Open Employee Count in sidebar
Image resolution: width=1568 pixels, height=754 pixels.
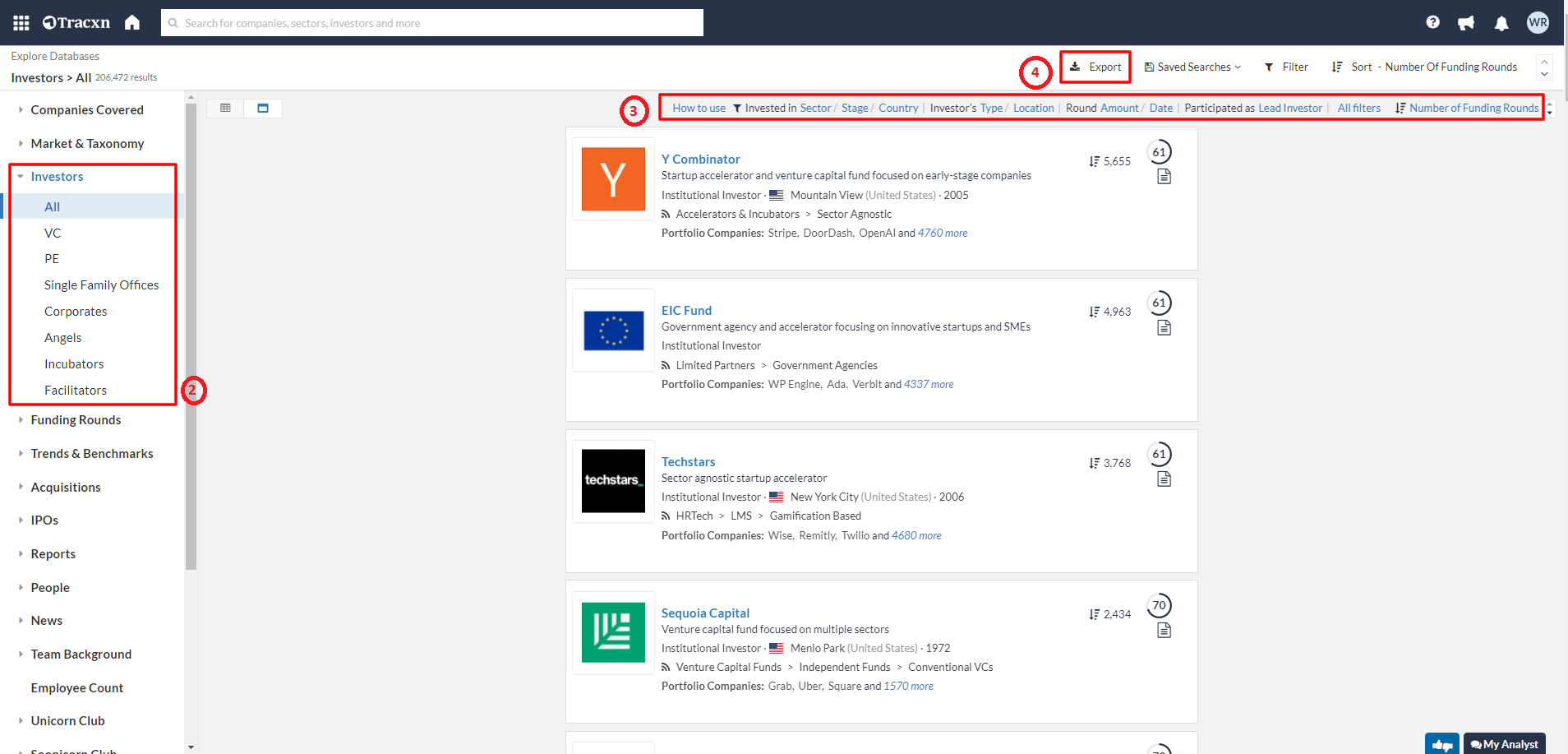point(77,687)
